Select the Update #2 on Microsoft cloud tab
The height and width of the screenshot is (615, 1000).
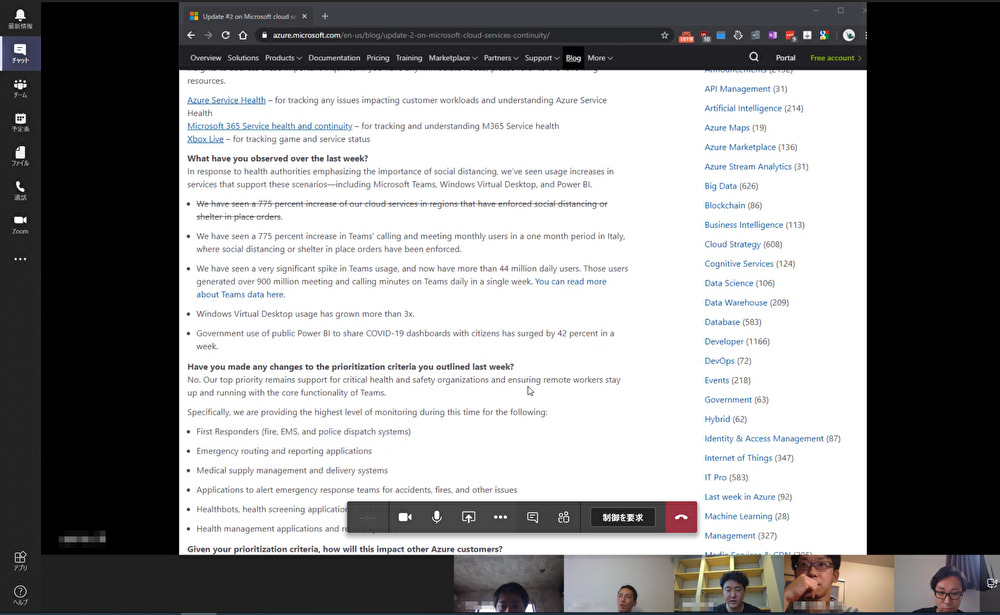coord(247,17)
